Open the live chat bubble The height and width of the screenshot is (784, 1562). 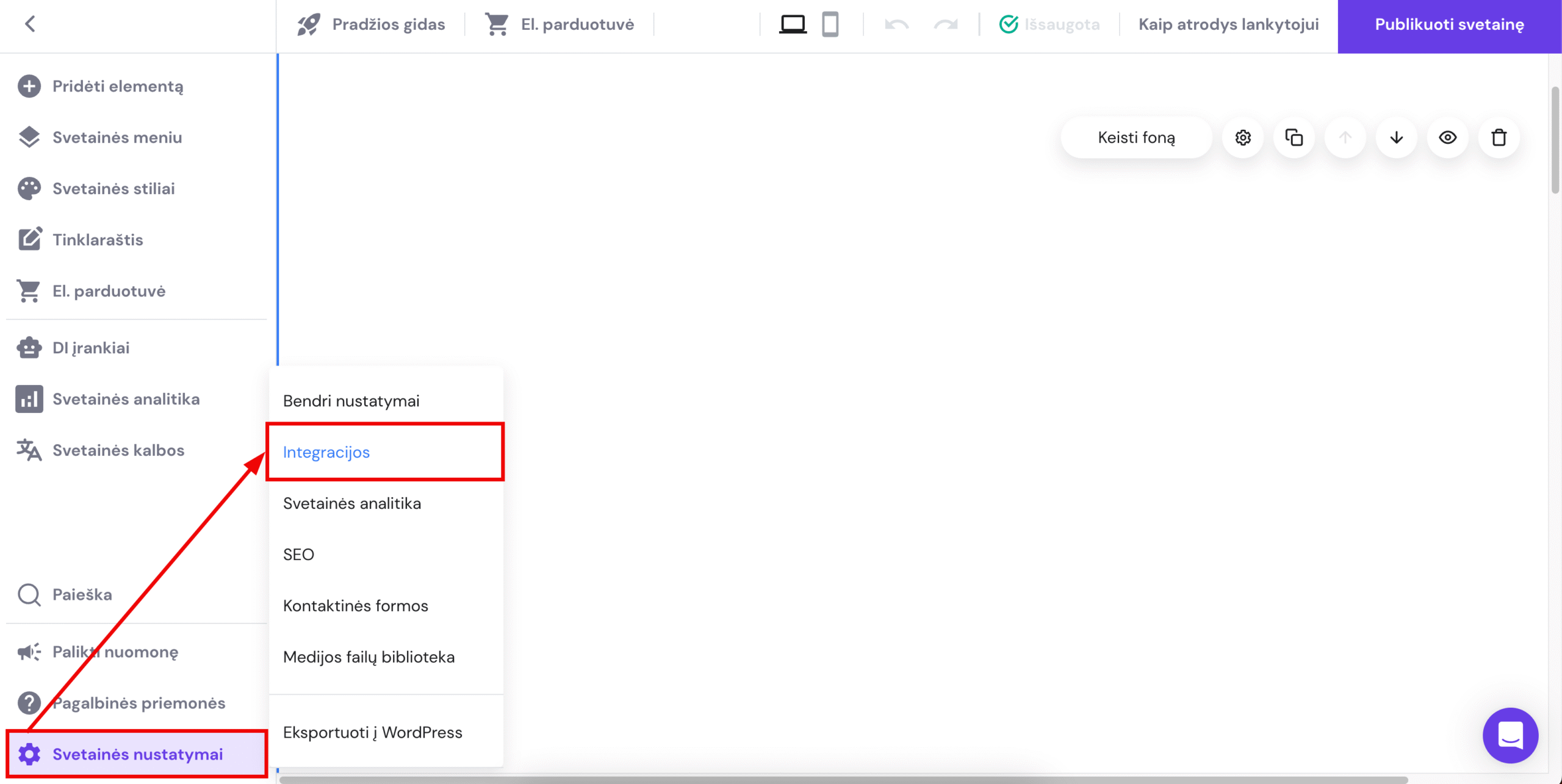click(1510, 735)
